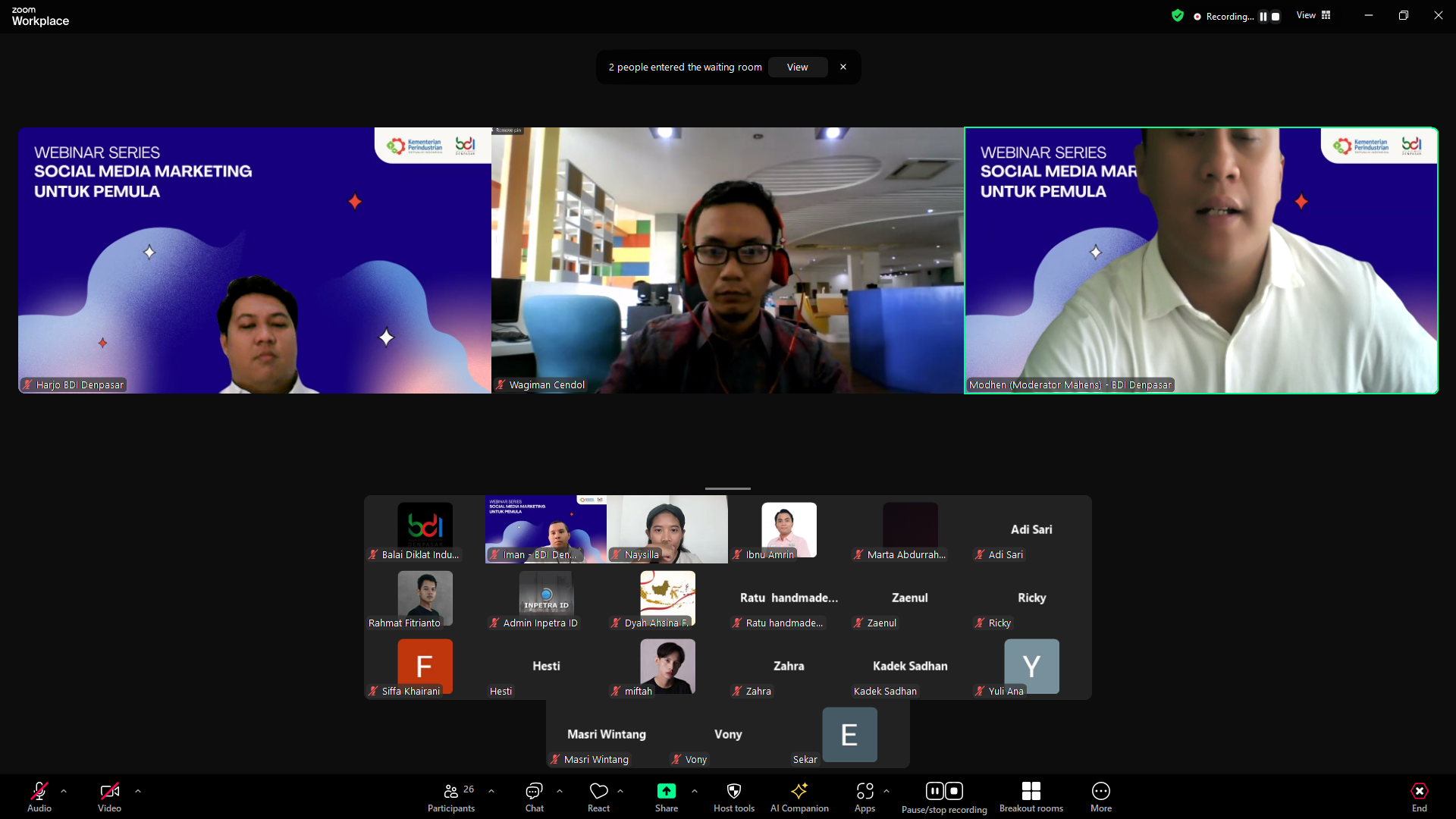
Task: Click Rahmat Fitrianto participant tile
Action: click(x=425, y=598)
